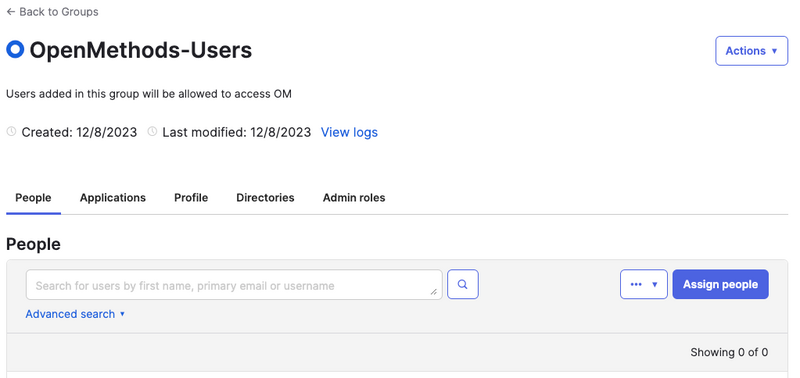The height and width of the screenshot is (378, 800).
Task: Click the magnifier search icon button
Action: coord(463,284)
